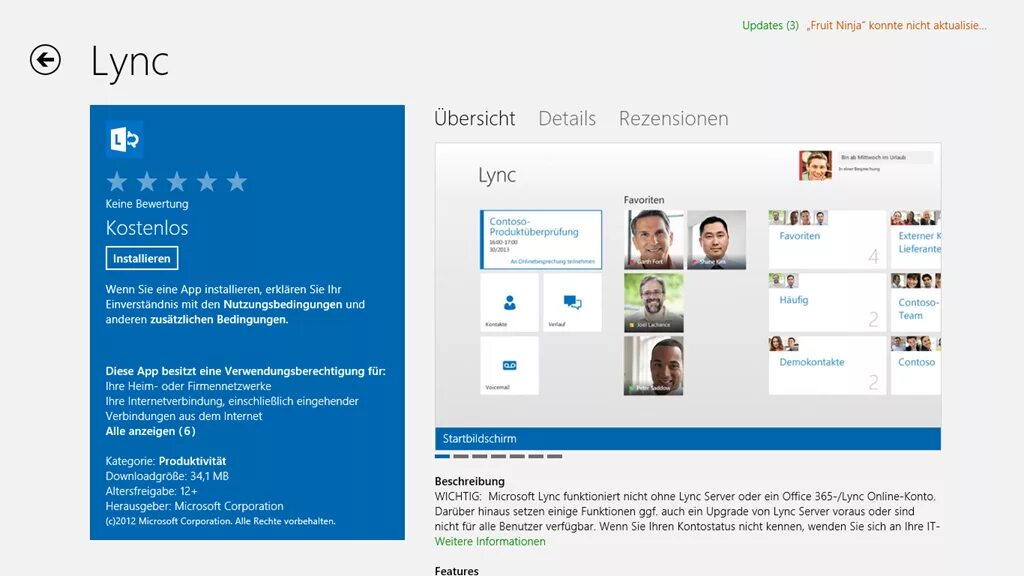
Task: Click the Demokontakte group tile
Action: (x=827, y=366)
